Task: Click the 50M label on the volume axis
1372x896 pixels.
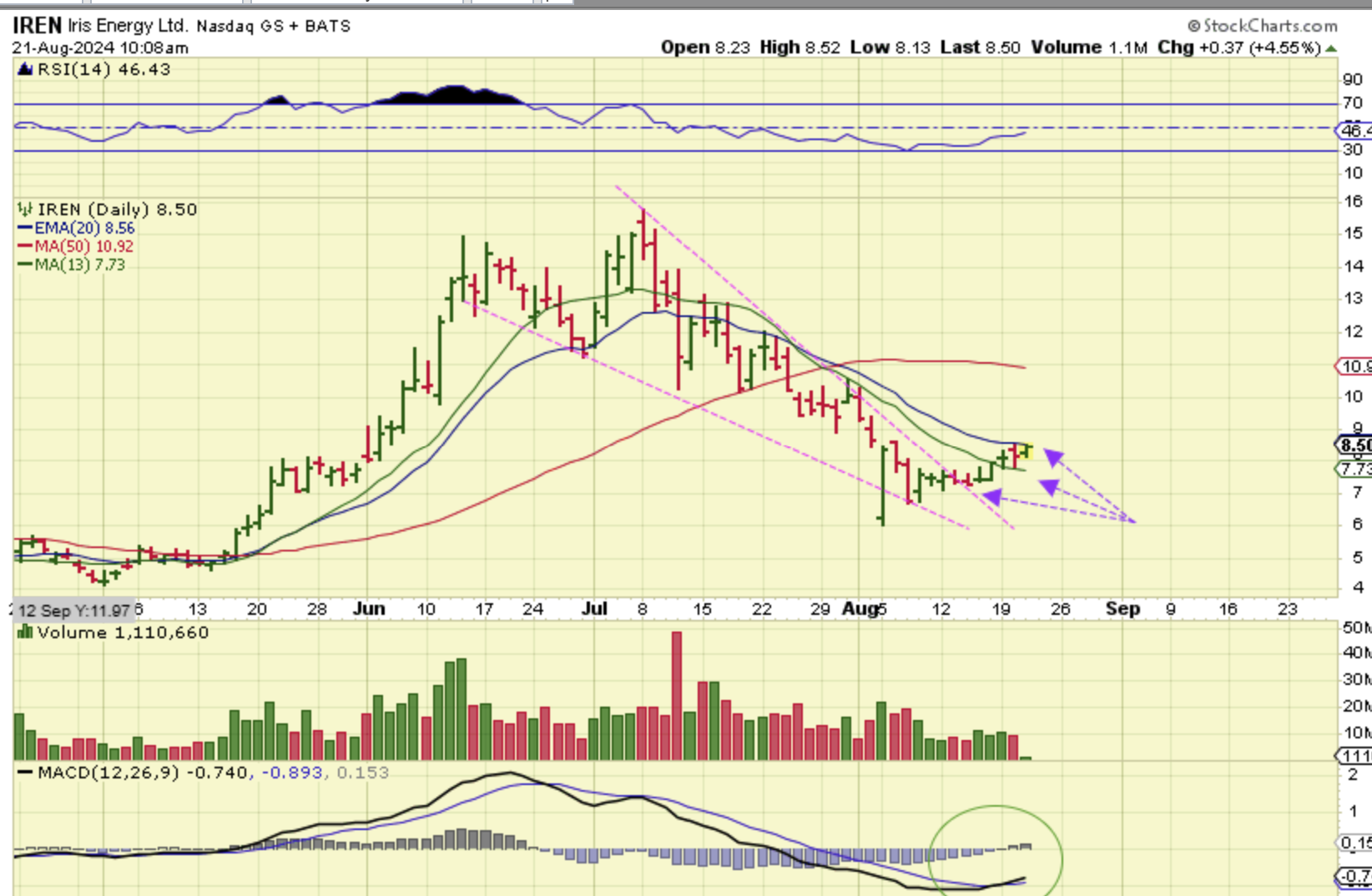Action: [x=1356, y=627]
